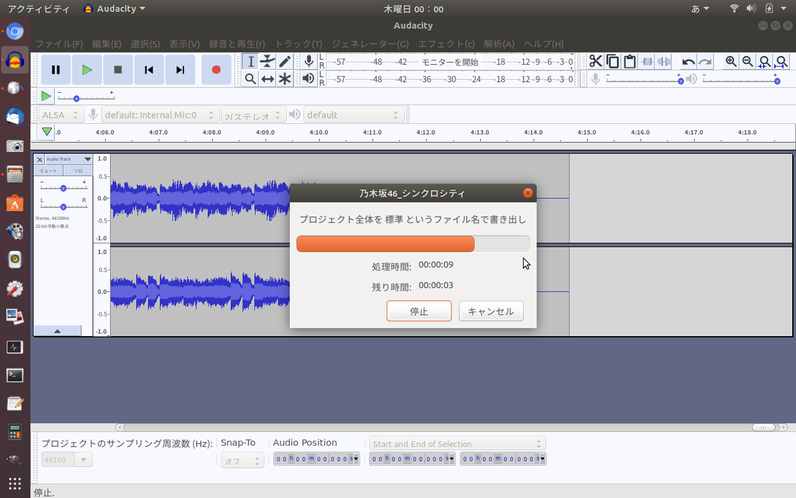Open the stereo recording channels dropdown

[x=253, y=115]
